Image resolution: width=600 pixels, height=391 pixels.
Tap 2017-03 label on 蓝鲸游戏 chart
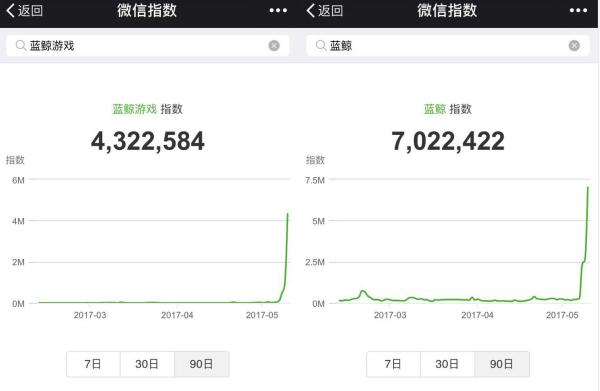(x=90, y=315)
